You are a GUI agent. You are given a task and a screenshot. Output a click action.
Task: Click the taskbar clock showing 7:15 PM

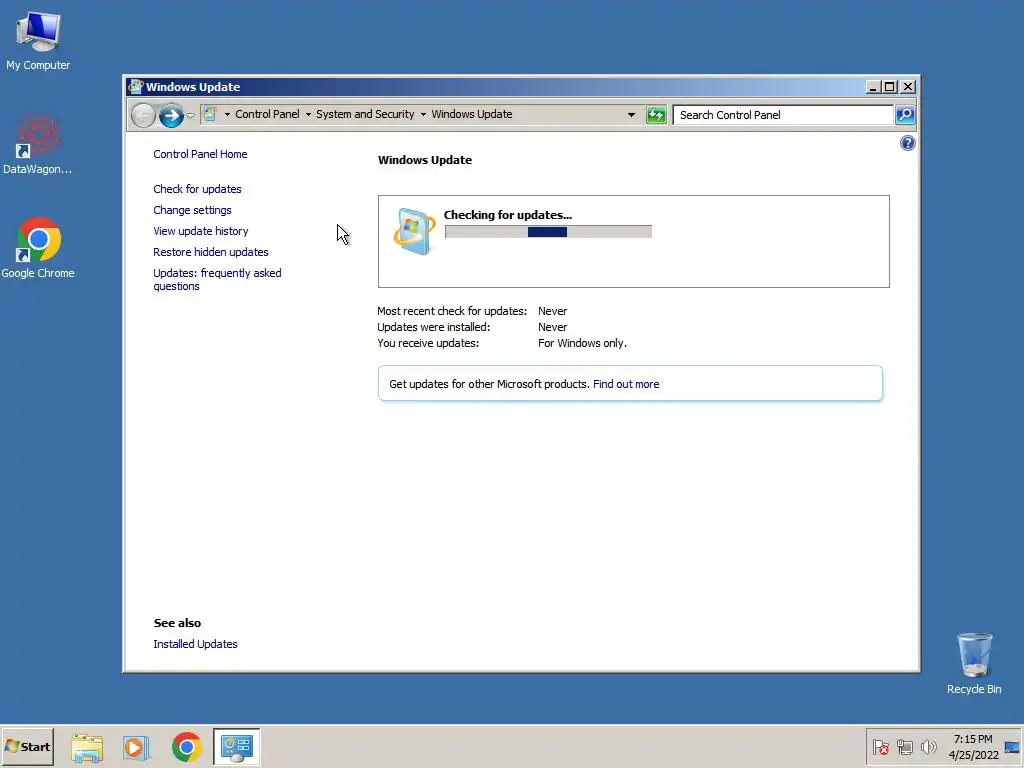coord(973,747)
